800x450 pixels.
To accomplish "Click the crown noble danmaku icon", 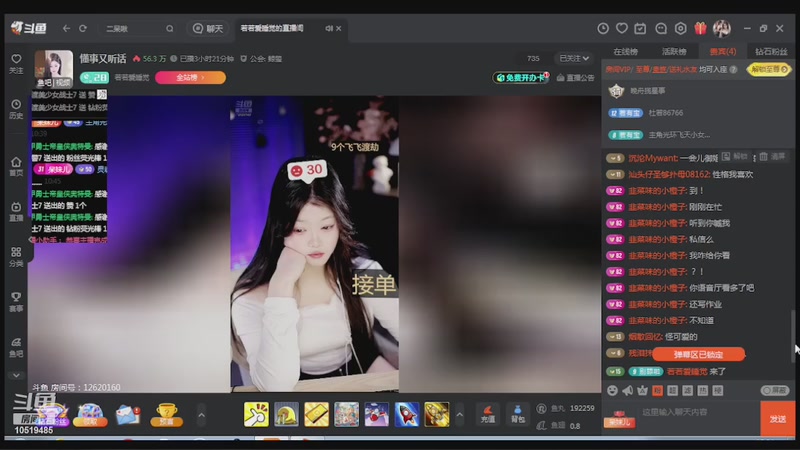I will [x=642, y=390].
